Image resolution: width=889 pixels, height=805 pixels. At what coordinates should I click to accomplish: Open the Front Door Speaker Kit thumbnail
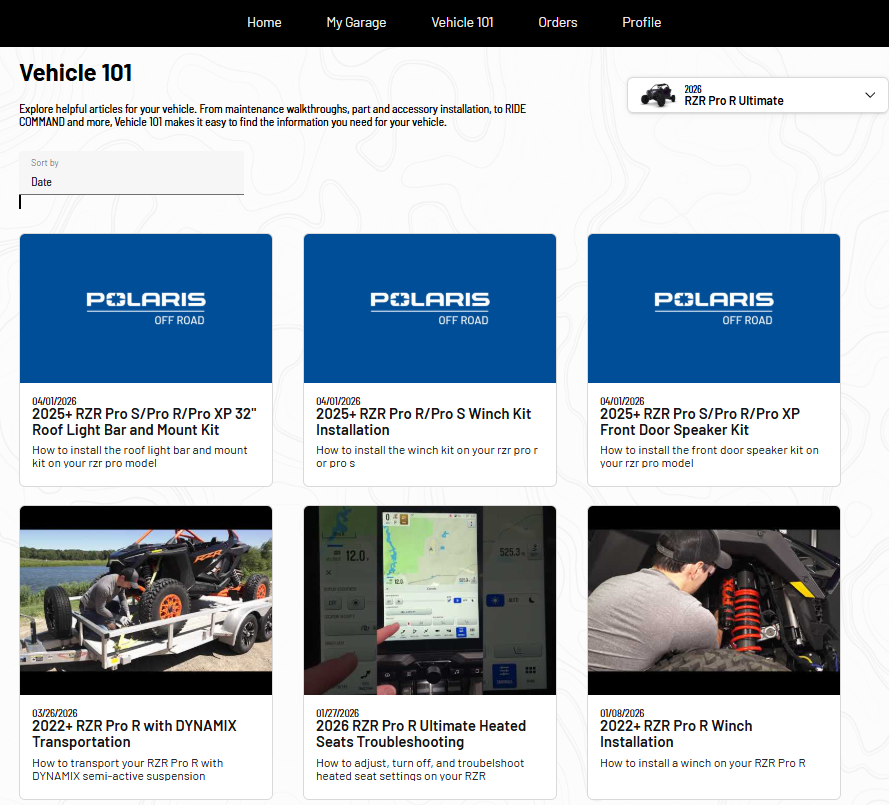pyautogui.click(x=714, y=308)
